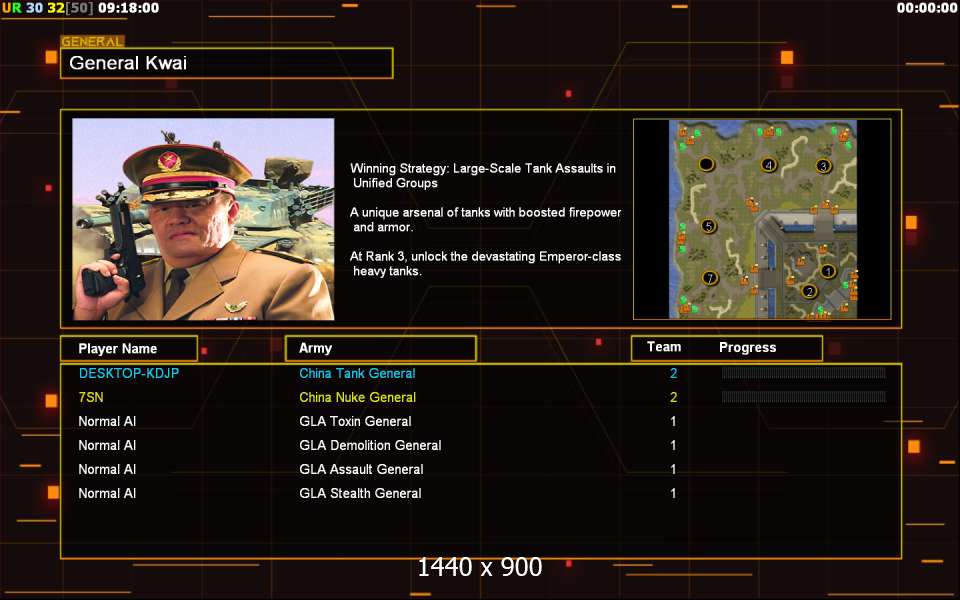Viewport: 960px width, 600px height.
Task: Click start position marker 5 on the minimap
Action: 708,226
